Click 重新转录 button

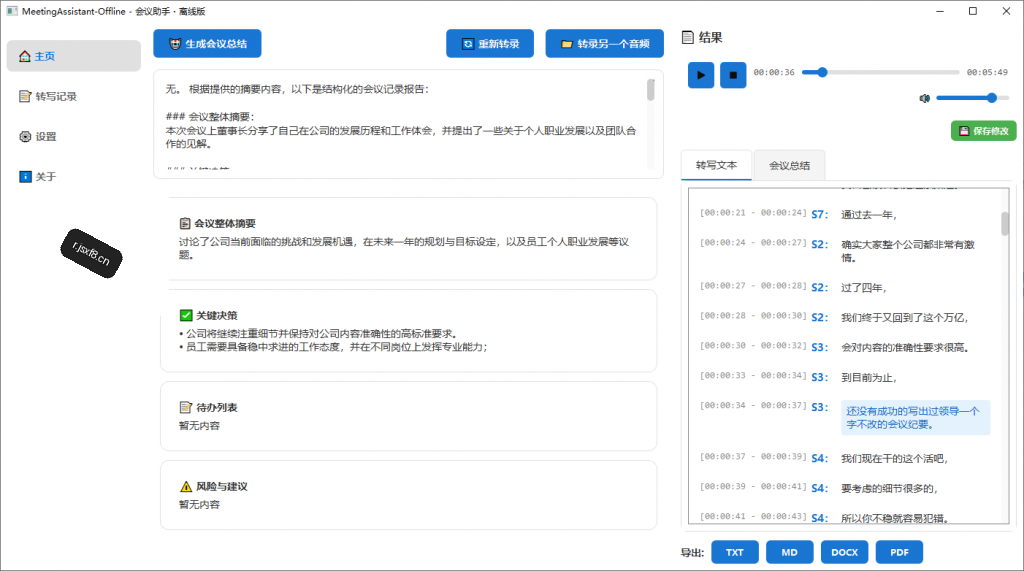pyautogui.click(x=490, y=44)
